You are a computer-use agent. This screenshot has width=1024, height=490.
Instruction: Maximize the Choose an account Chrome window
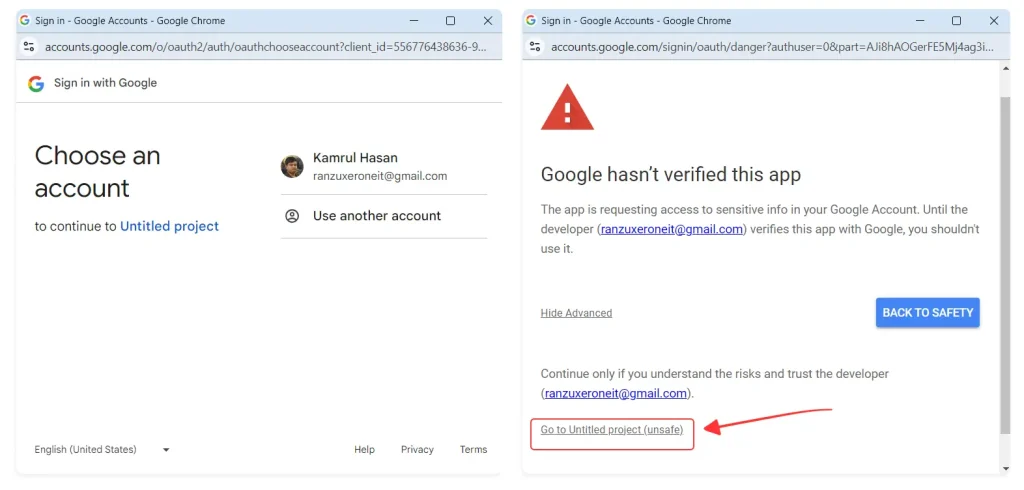click(450, 20)
